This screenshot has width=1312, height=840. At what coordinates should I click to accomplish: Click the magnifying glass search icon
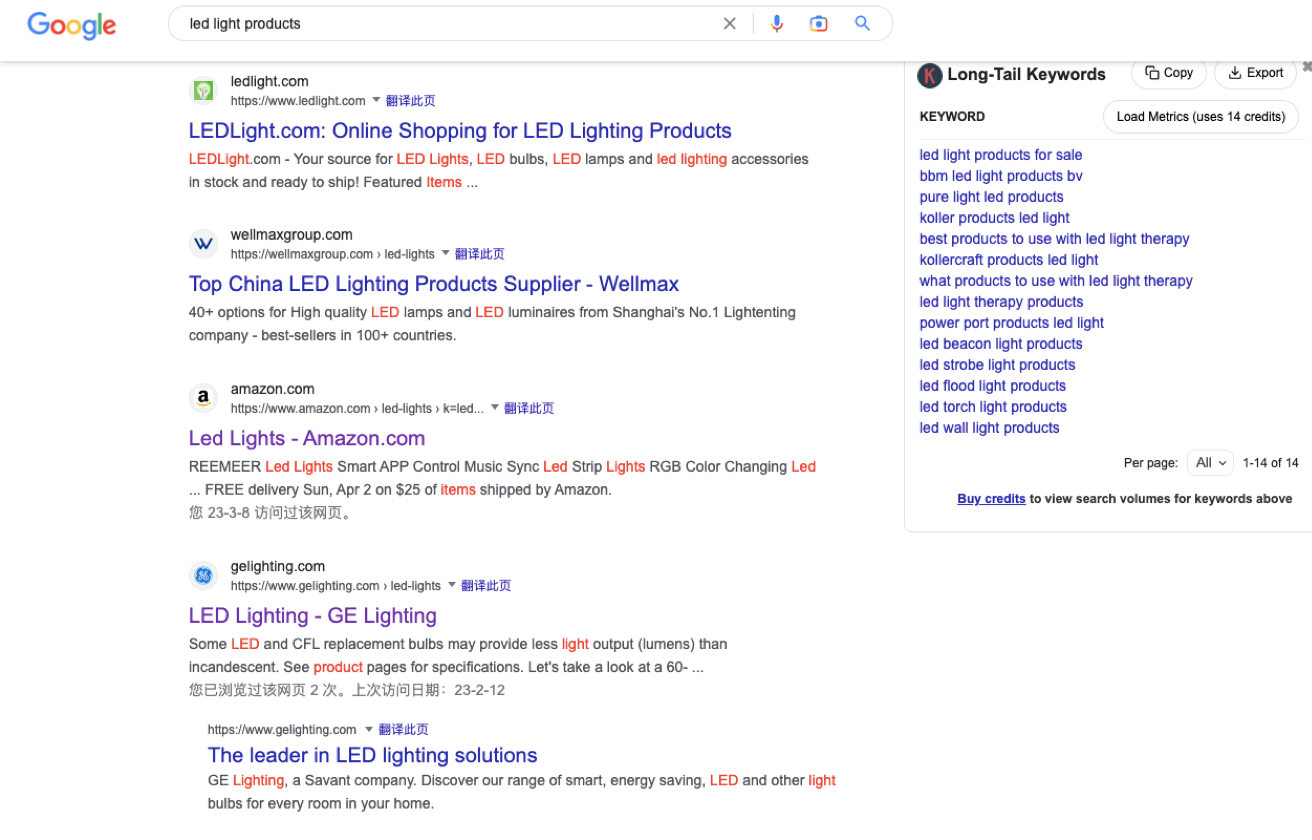pyautogui.click(x=862, y=24)
